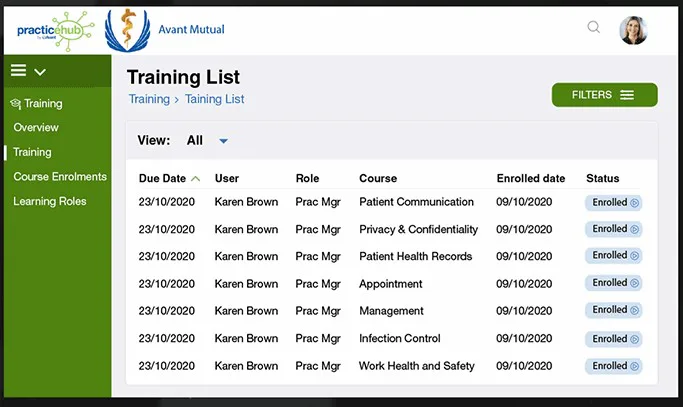
Task: Open the View All dropdown arrow
Action: (223, 141)
